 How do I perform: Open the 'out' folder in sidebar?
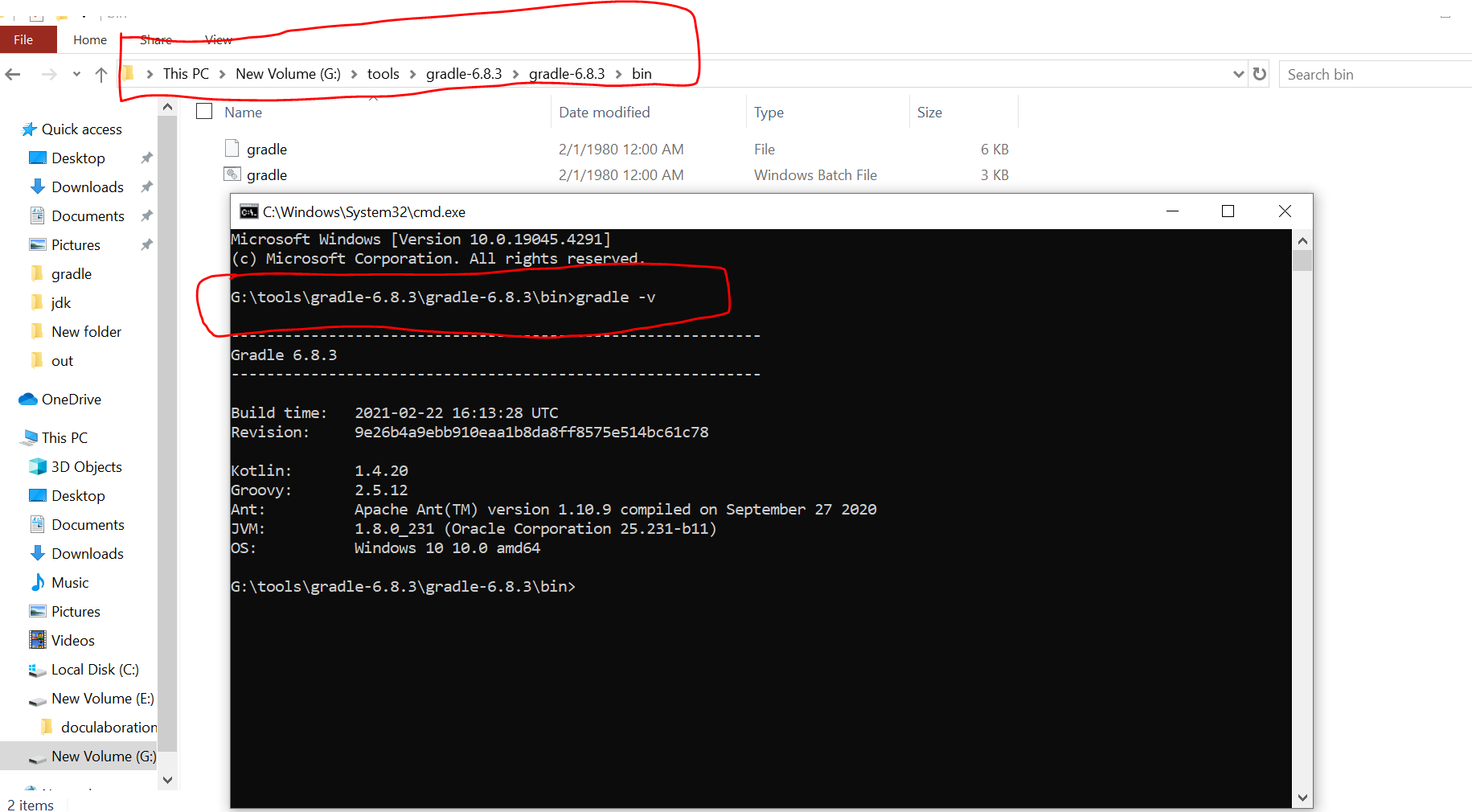coord(62,361)
